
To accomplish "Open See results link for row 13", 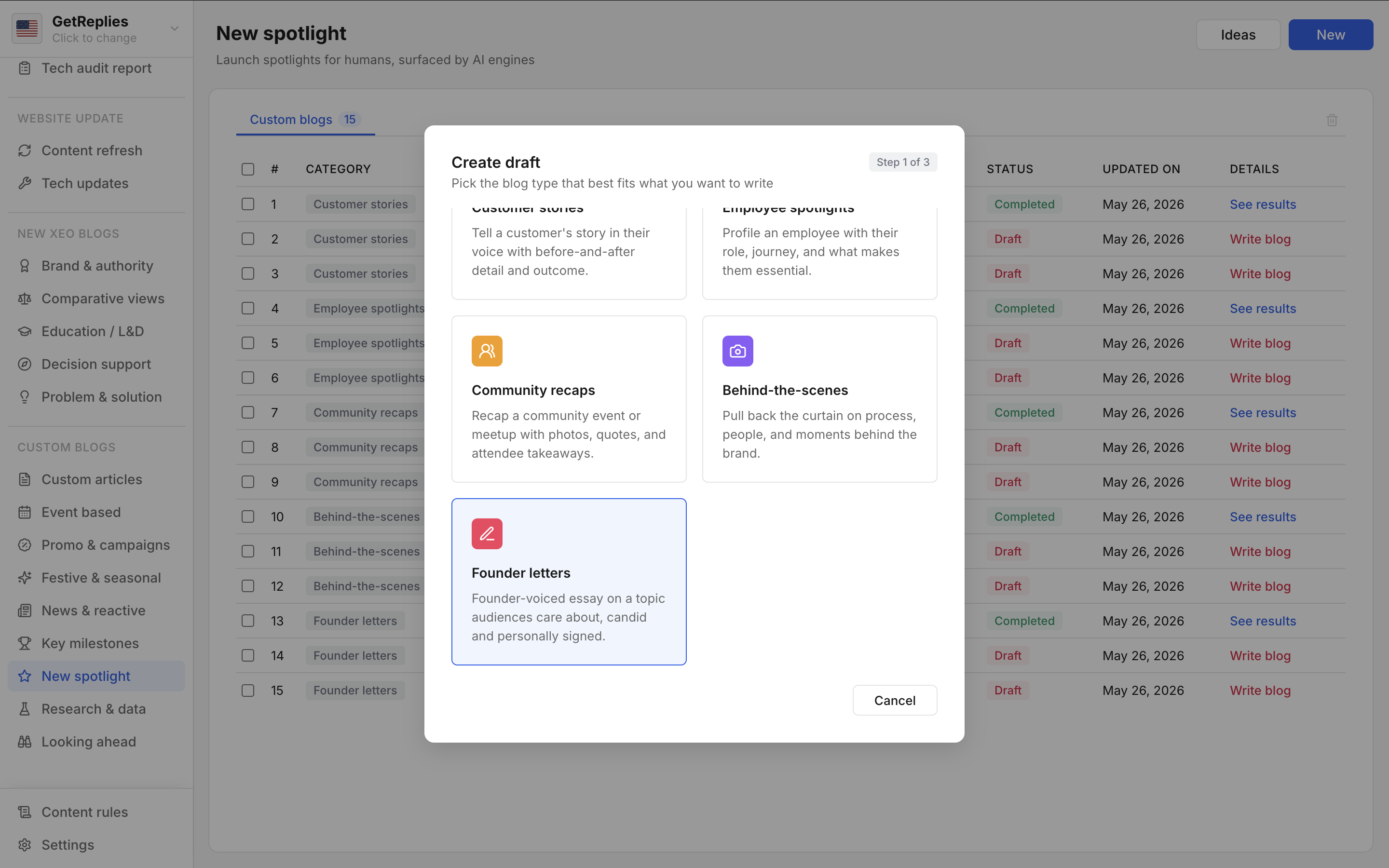I will click(1263, 621).
